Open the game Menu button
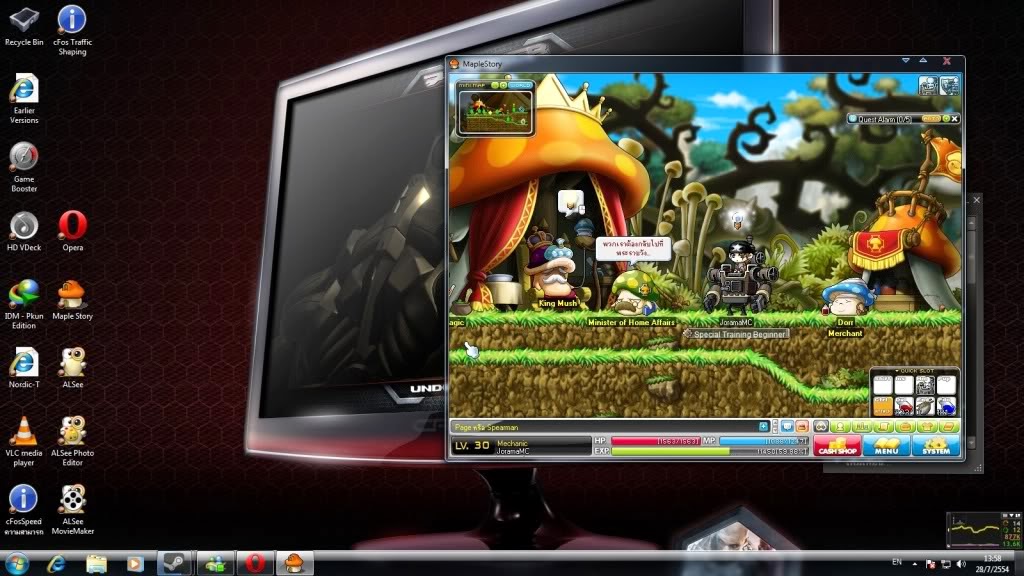 tap(887, 445)
